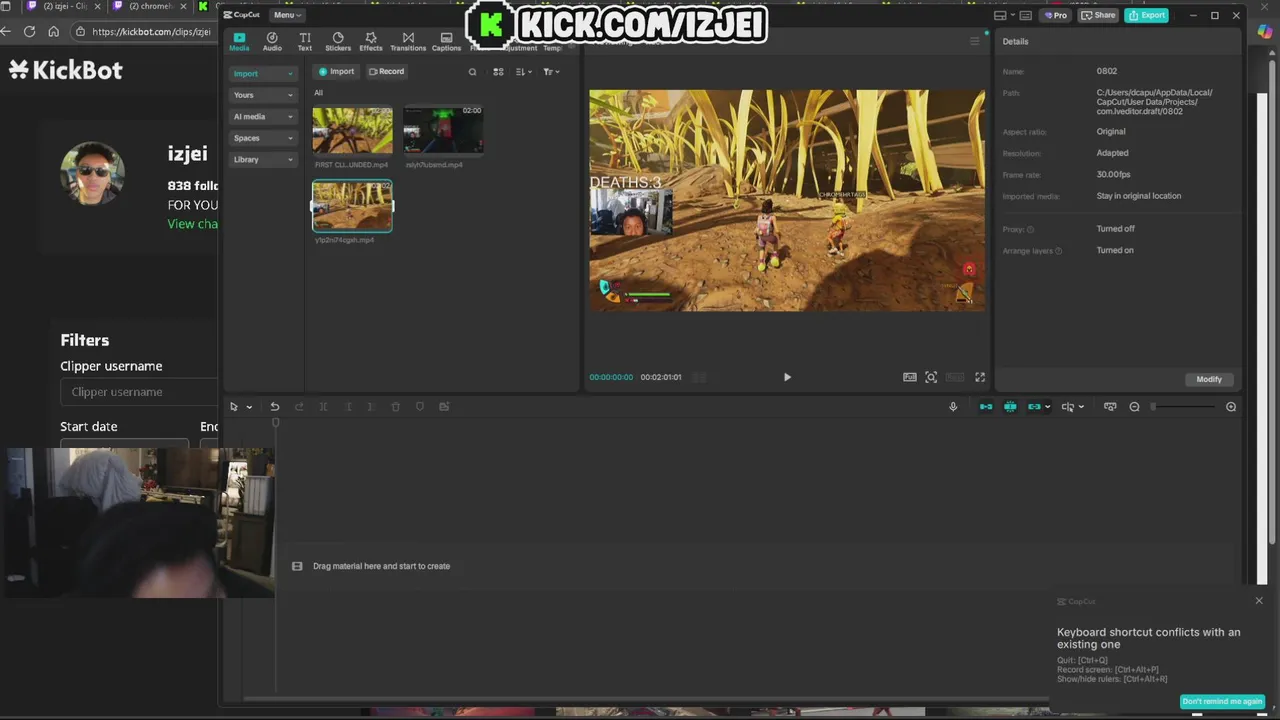Viewport: 1280px width, 720px height.
Task: Click the Share button
Action: (x=1098, y=15)
